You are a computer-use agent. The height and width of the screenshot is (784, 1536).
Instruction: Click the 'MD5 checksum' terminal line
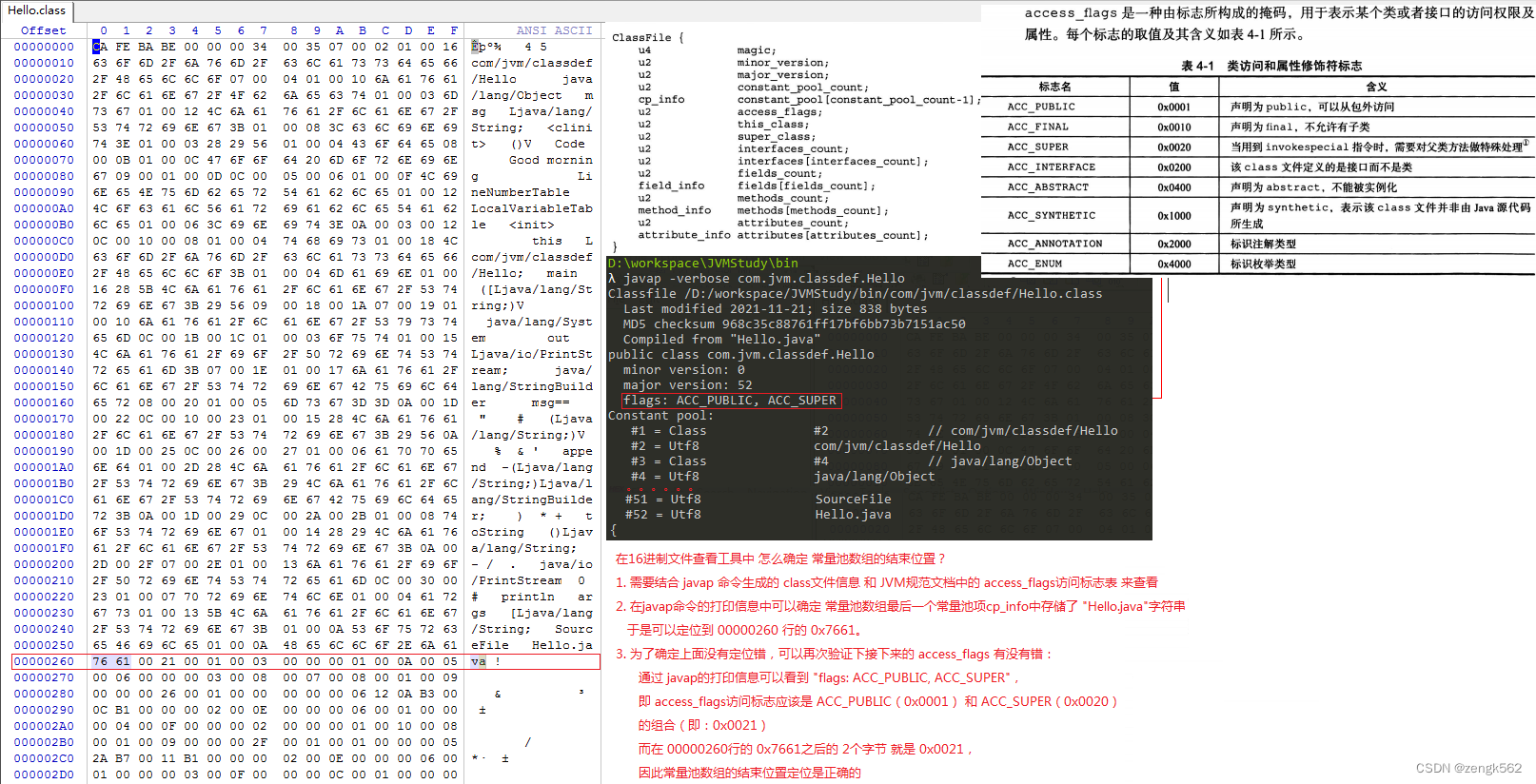tap(795, 324)
